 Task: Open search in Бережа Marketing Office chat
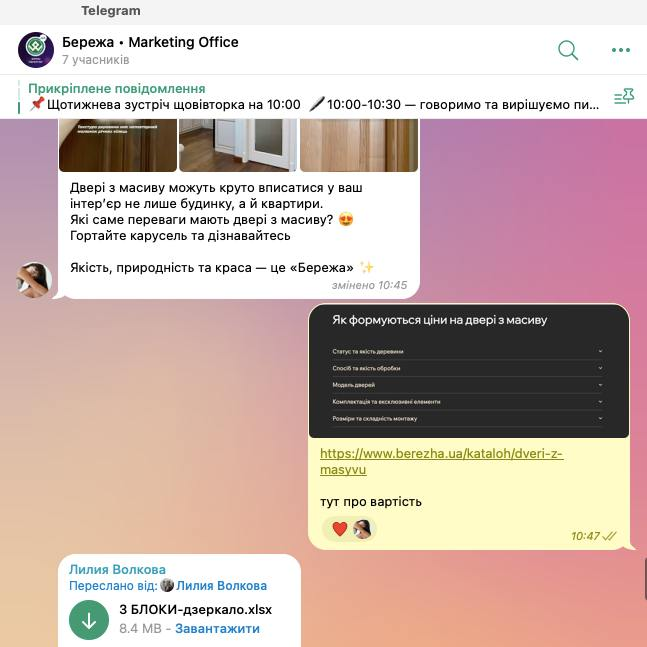click(x=568, y=50)
